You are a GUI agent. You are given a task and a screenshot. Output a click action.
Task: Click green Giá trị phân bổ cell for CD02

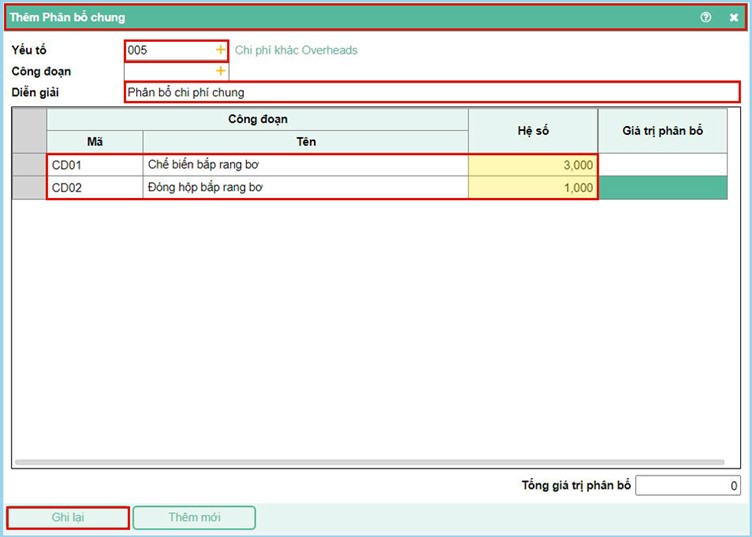(662, 187)
